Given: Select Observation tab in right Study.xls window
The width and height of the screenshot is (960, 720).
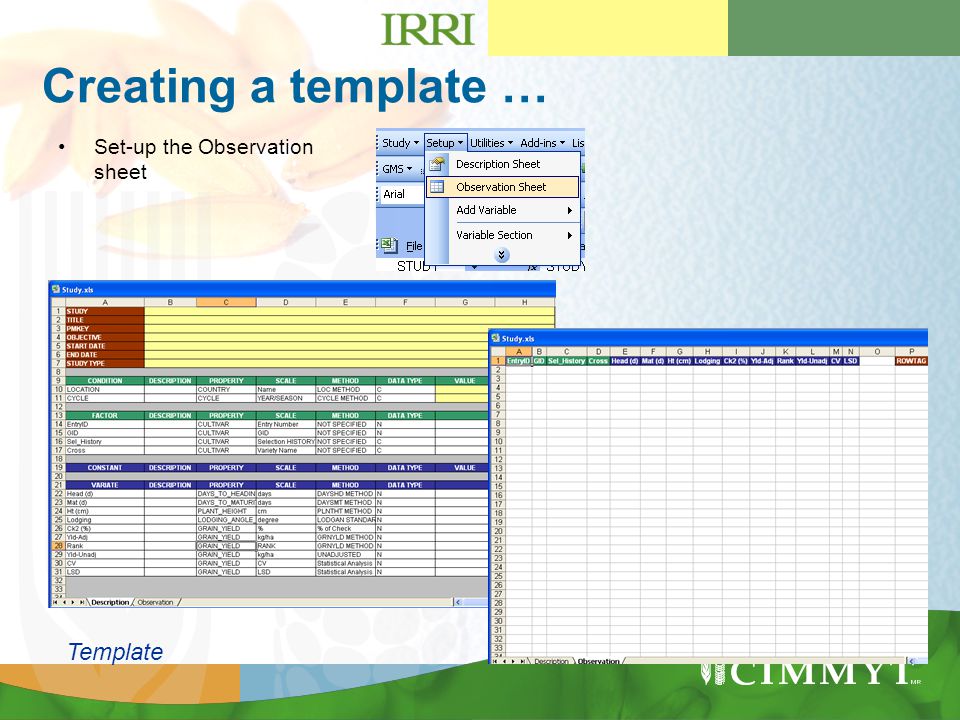Looking at the screenshot, I should [598, 661].
